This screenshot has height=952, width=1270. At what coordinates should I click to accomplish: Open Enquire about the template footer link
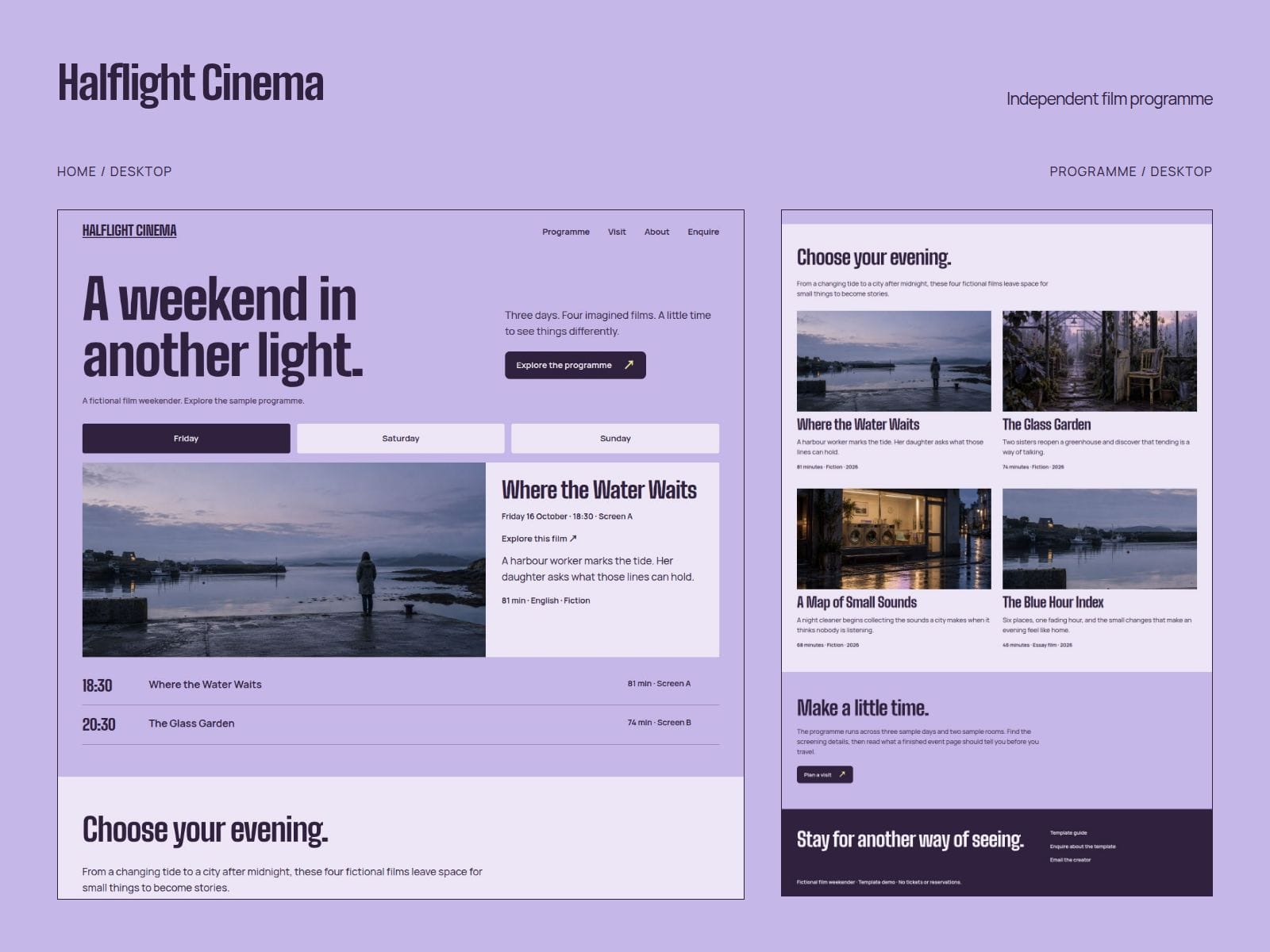[1083, 846]
